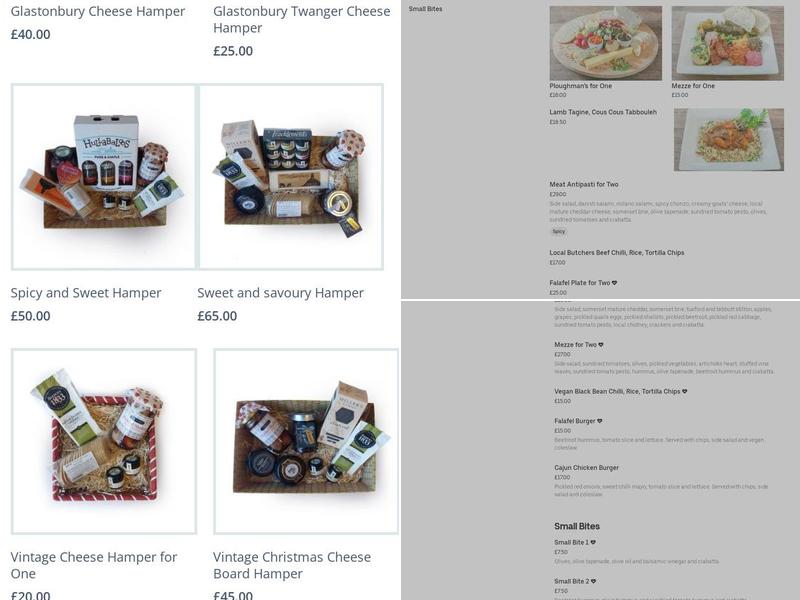Click the heart icon beside Falafel Plate for Two
The width and height of the screenshot is (800, 600).
pos(614,283)
